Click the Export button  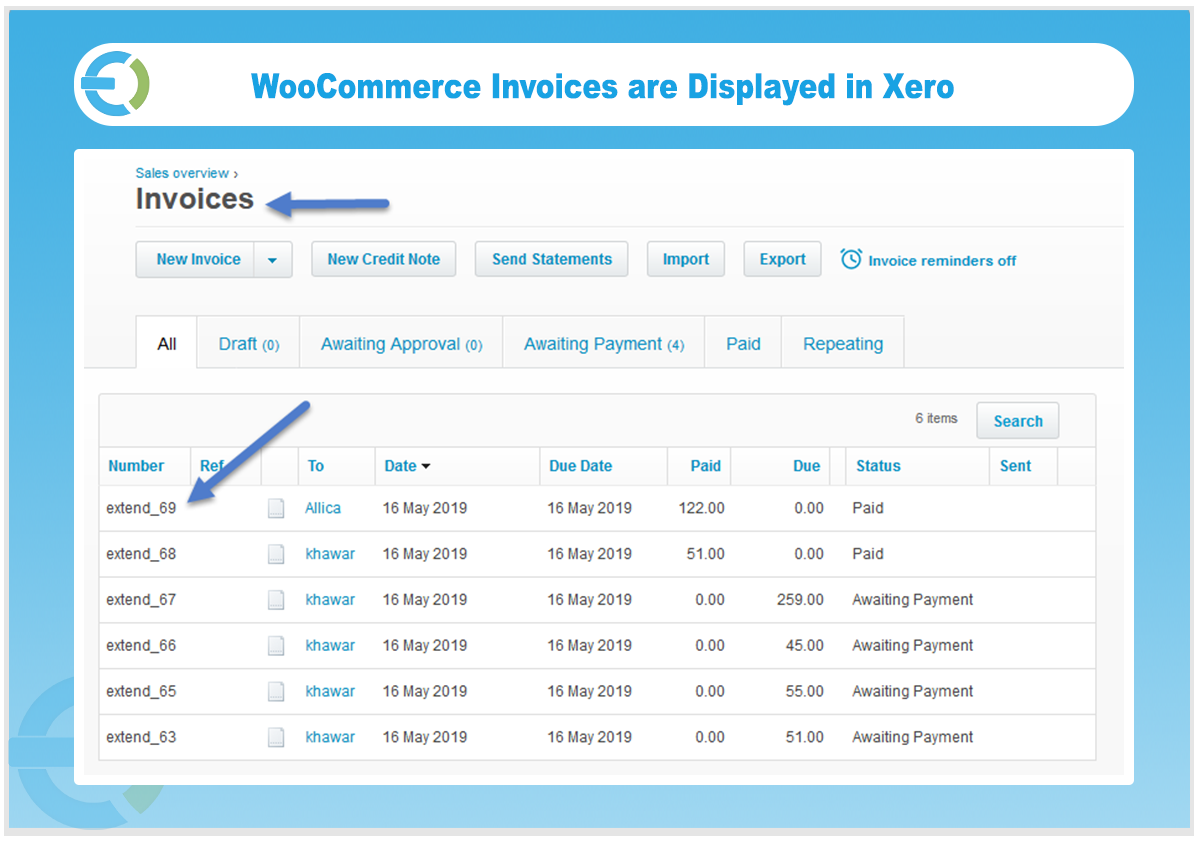point(782,259)
